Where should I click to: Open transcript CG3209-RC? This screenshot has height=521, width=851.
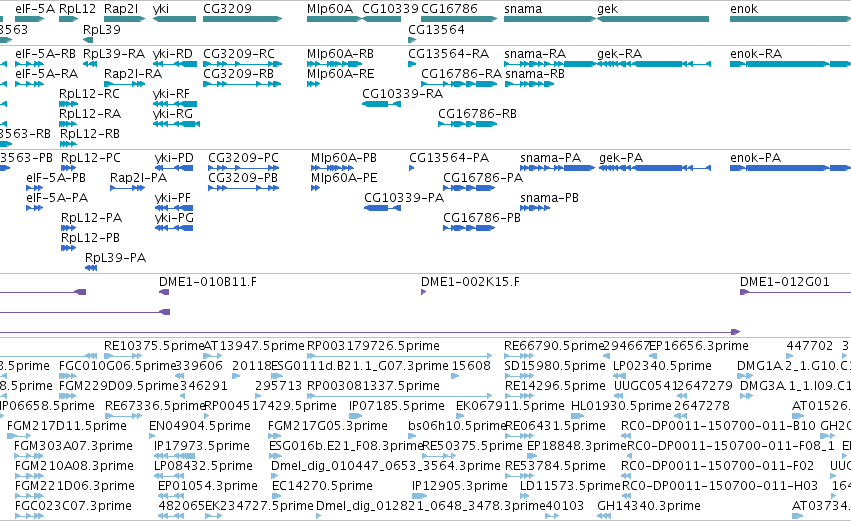point(239,54)
